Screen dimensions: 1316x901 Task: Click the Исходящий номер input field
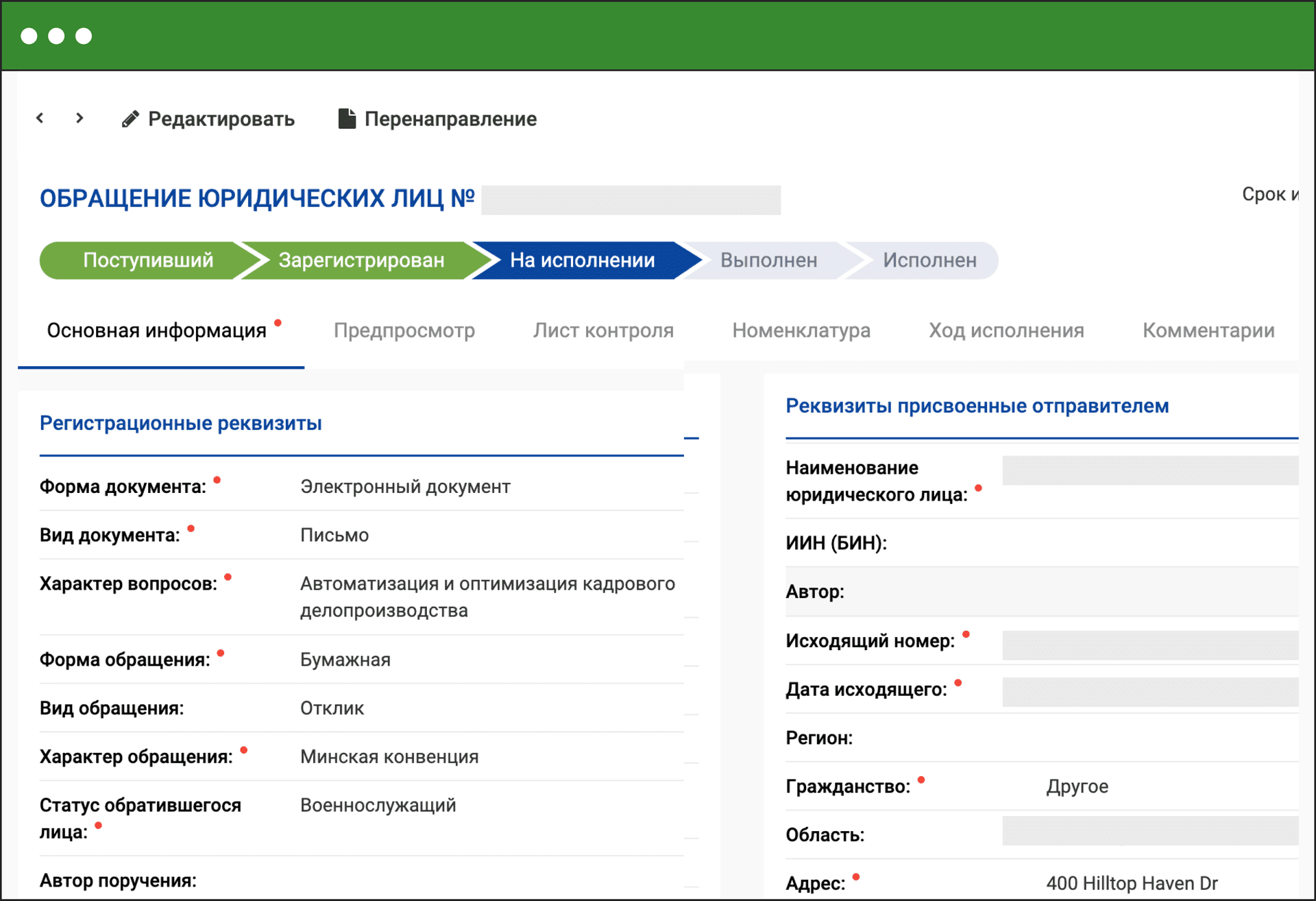click(x=1150, y=643)
